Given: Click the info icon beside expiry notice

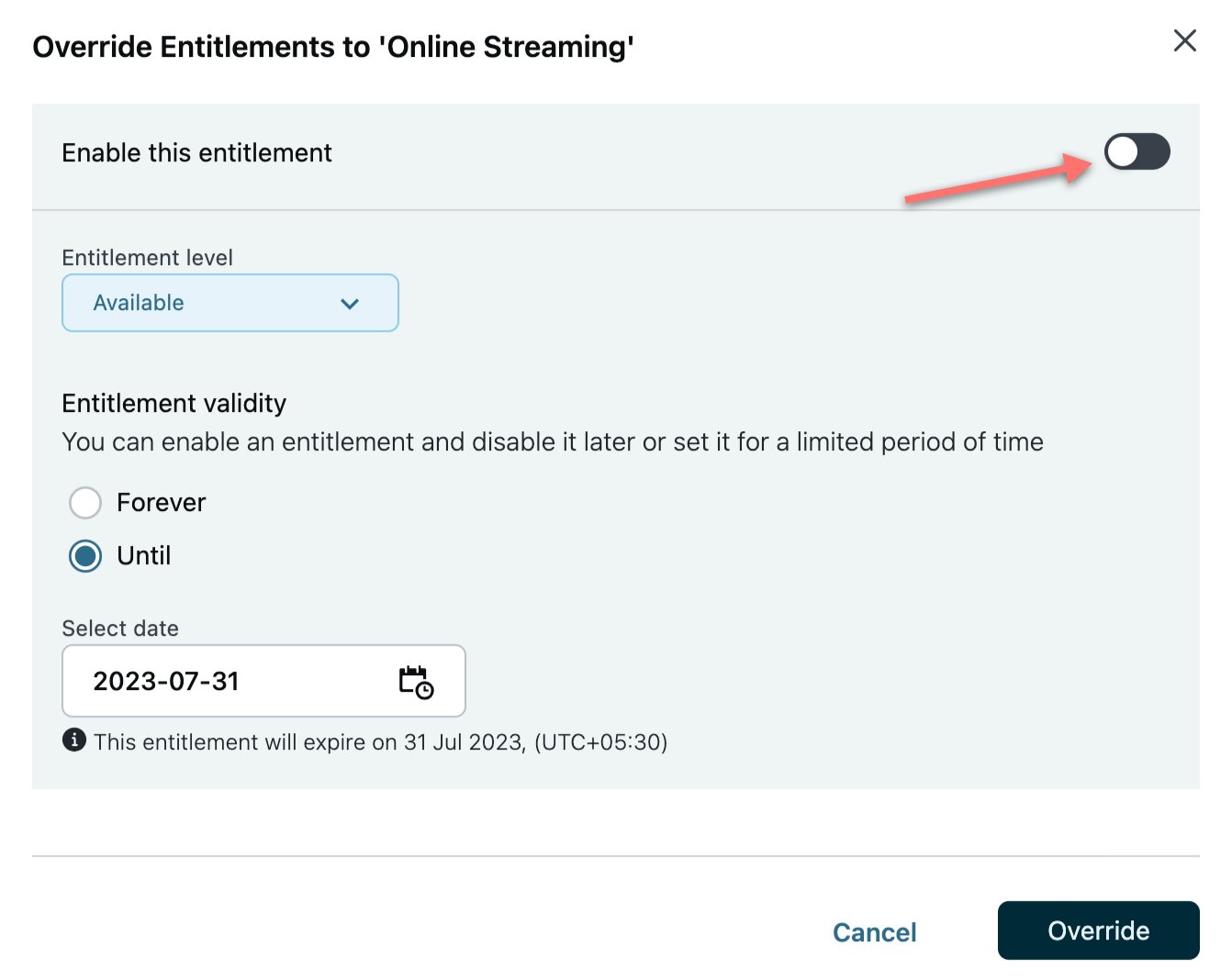Looking at the screenshot, I should pyautogui.click(x=74, y=741).
